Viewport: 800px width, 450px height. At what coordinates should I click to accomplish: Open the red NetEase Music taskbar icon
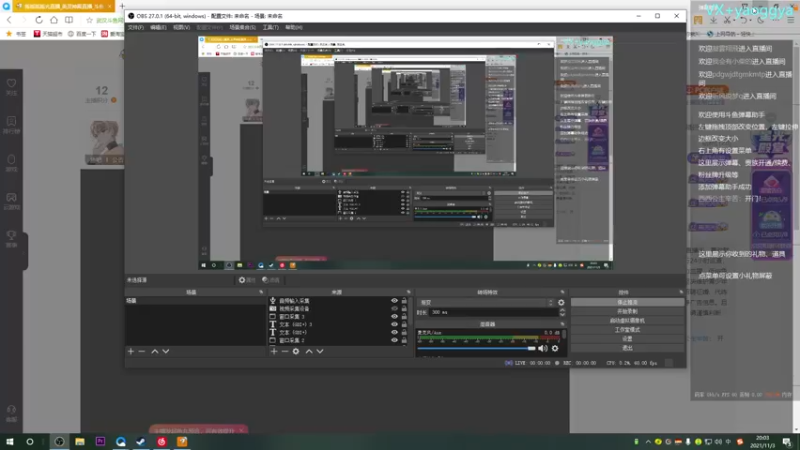161,442
